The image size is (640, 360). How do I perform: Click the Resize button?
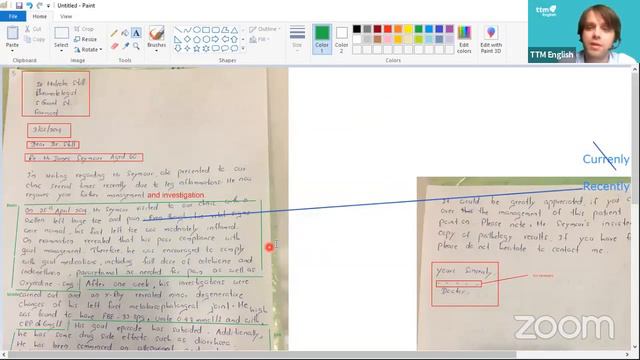[x=85, y=39]
